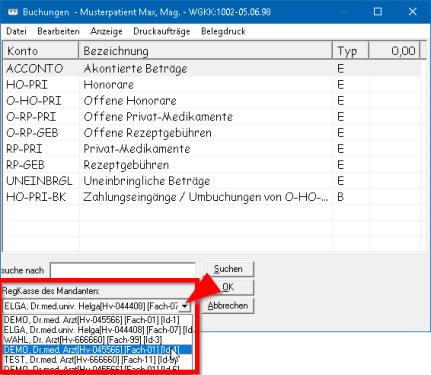Confirm with the OK button
431x375 pixels.
[228, 287]
